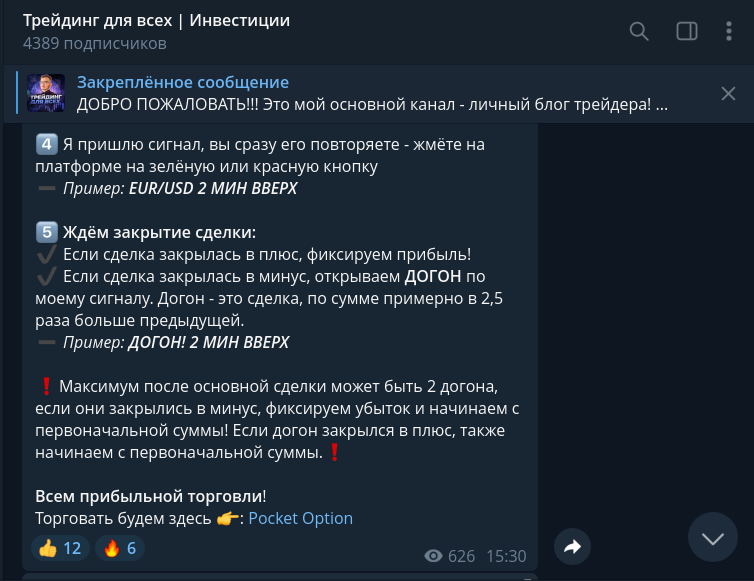Click the 4389 подписчиков subscriber count

pyautogui.click(x=94, y=44)
